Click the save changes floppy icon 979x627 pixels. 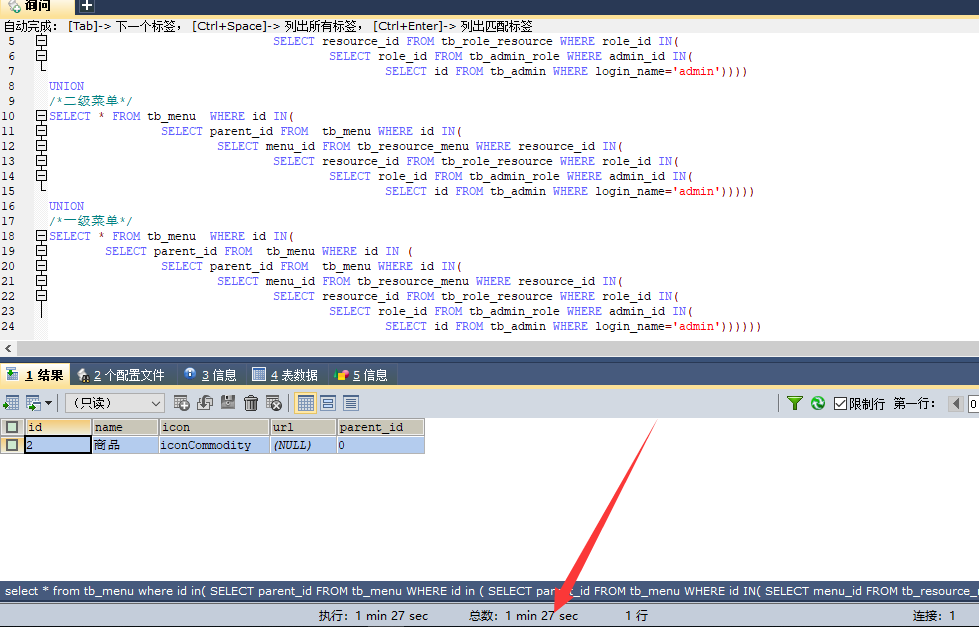pos(228,403)
